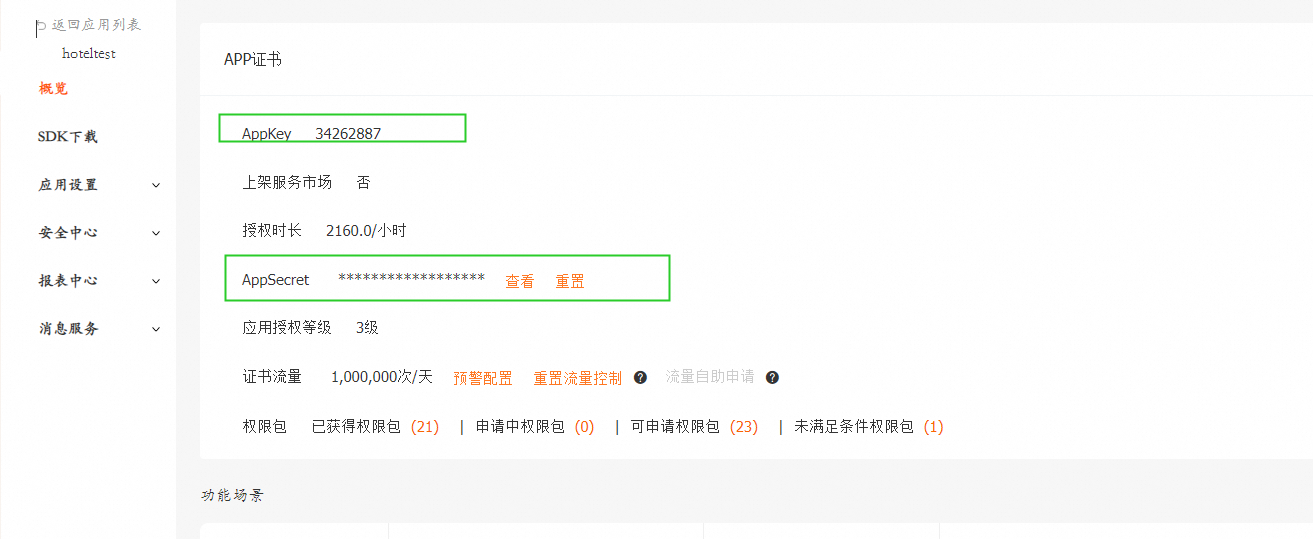Click help icon next to 重置流量控制
1313x539 pixels.
click(x=640, y=378)
